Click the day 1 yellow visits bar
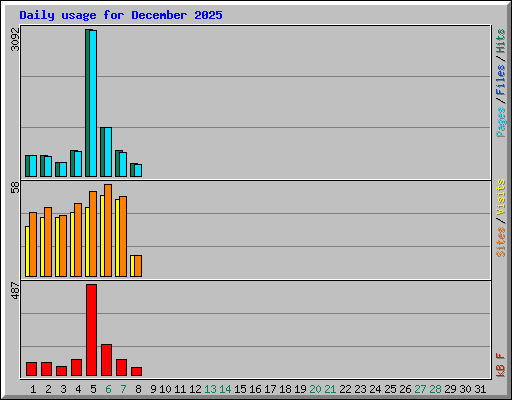 pyautogui.click(x=27, y=251)
